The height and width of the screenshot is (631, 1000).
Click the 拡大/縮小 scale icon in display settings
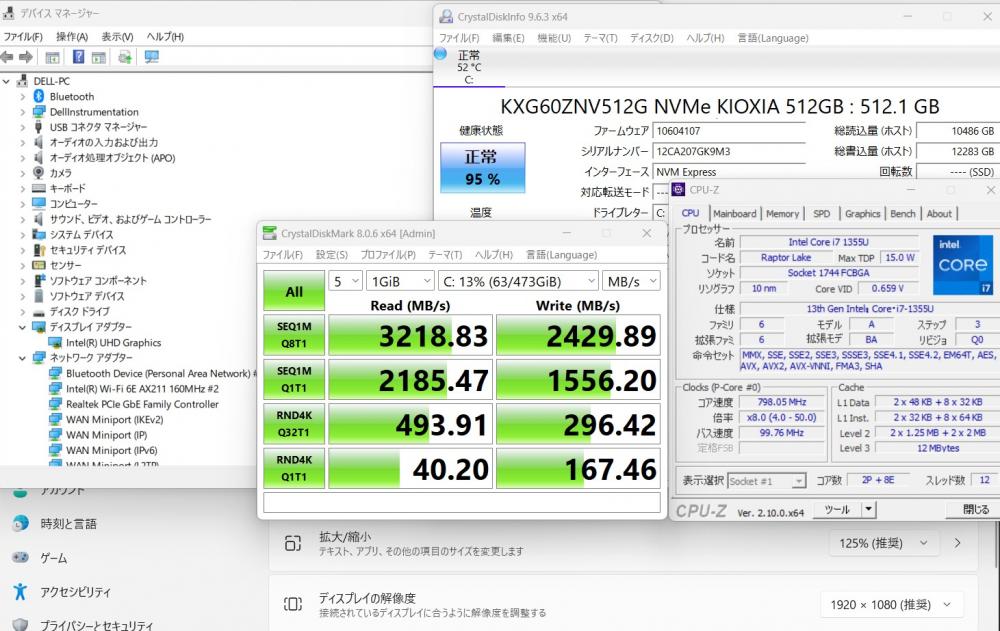pyautogui.click(x=293, y=543)
